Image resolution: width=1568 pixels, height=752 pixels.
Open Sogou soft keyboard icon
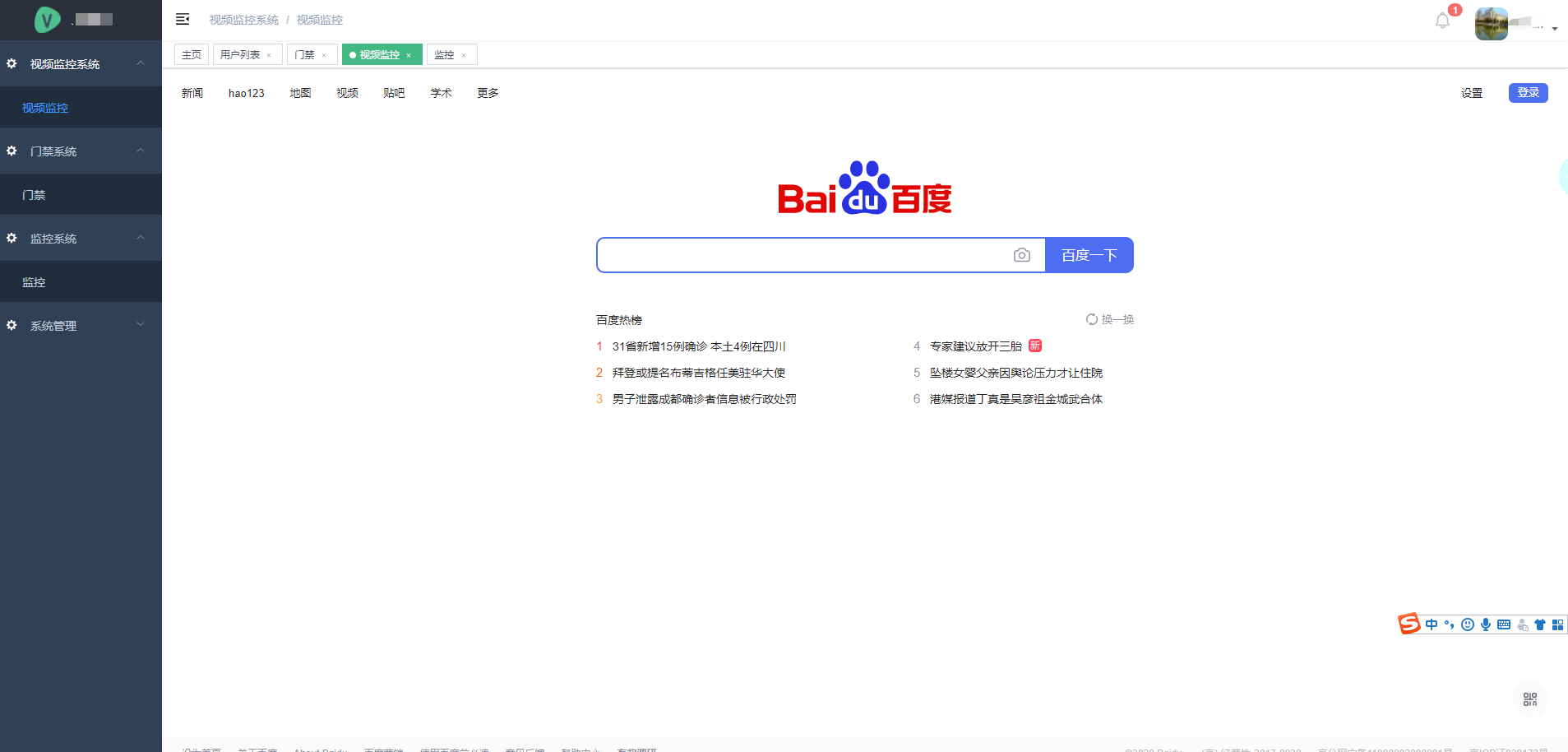(1503, 624)
